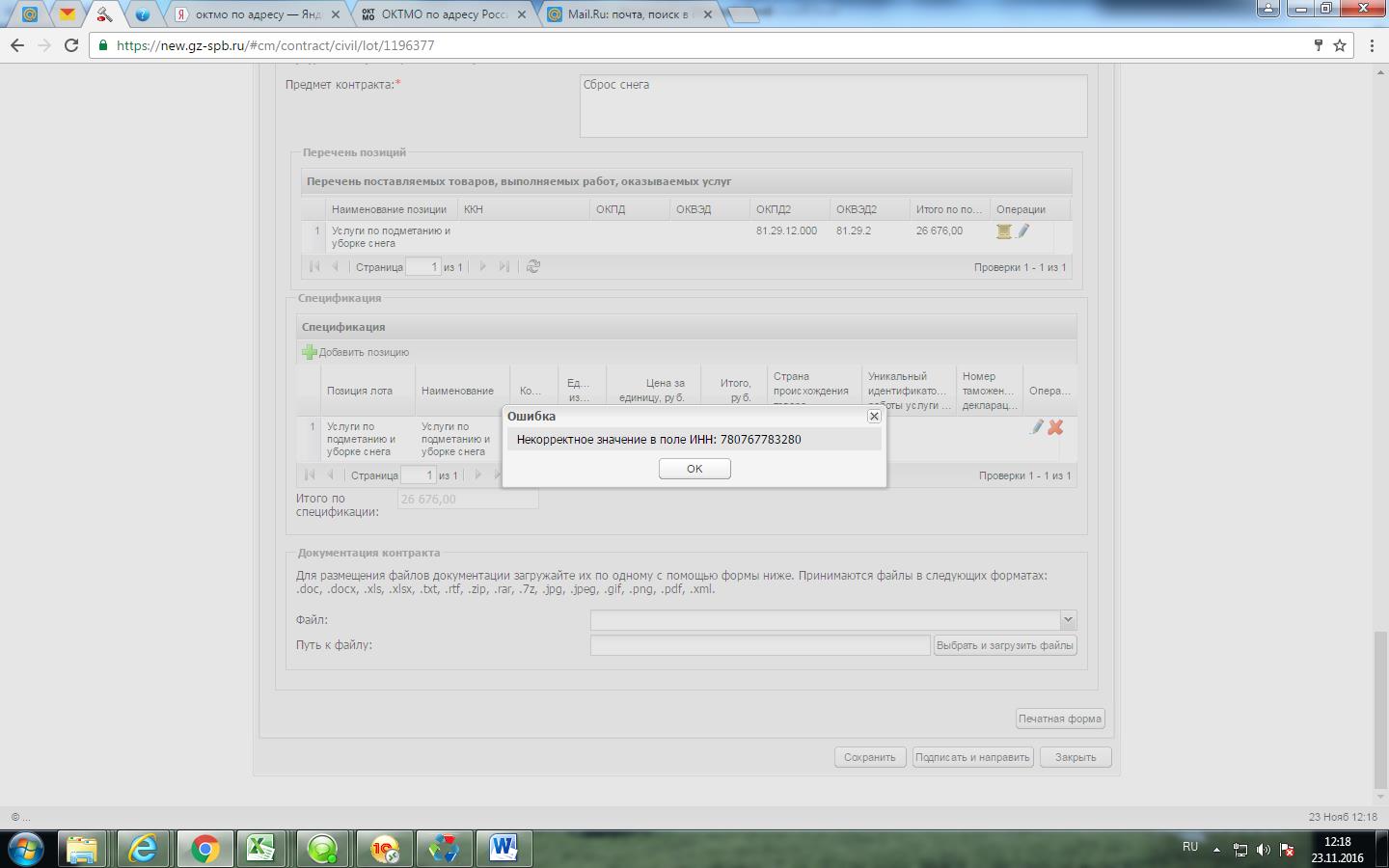
Task: Go to last page in positions pager
Action: [504, 266]
